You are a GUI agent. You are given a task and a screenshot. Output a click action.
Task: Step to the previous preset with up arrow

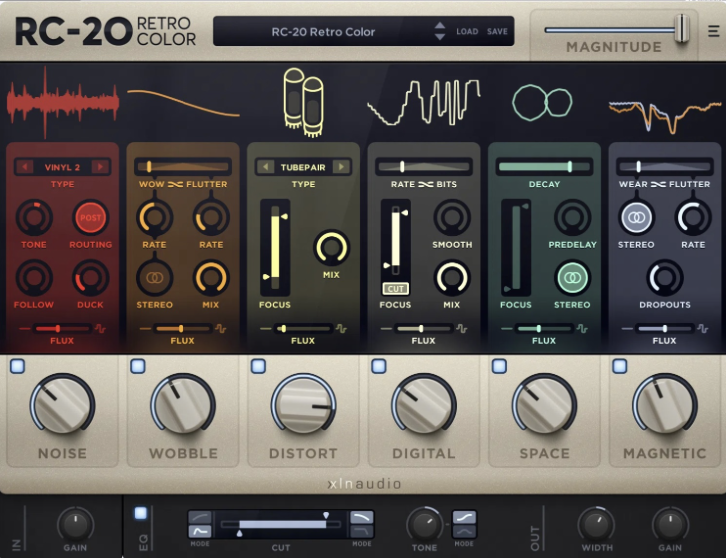440,26
